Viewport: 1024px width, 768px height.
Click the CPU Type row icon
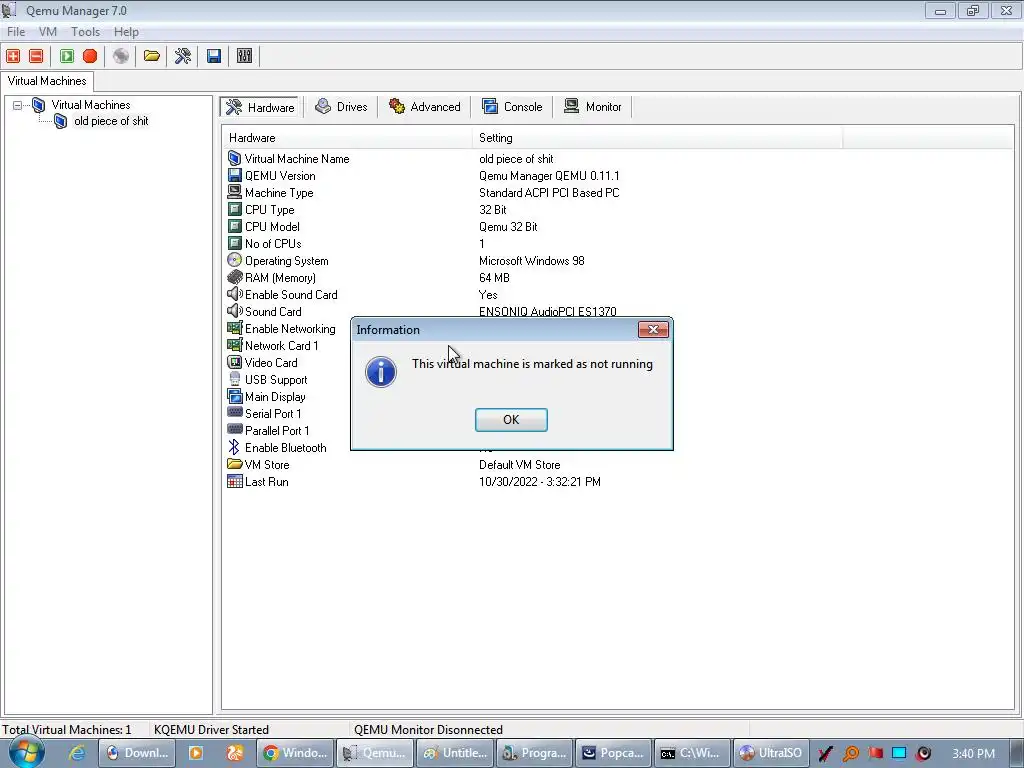[234, 210]
